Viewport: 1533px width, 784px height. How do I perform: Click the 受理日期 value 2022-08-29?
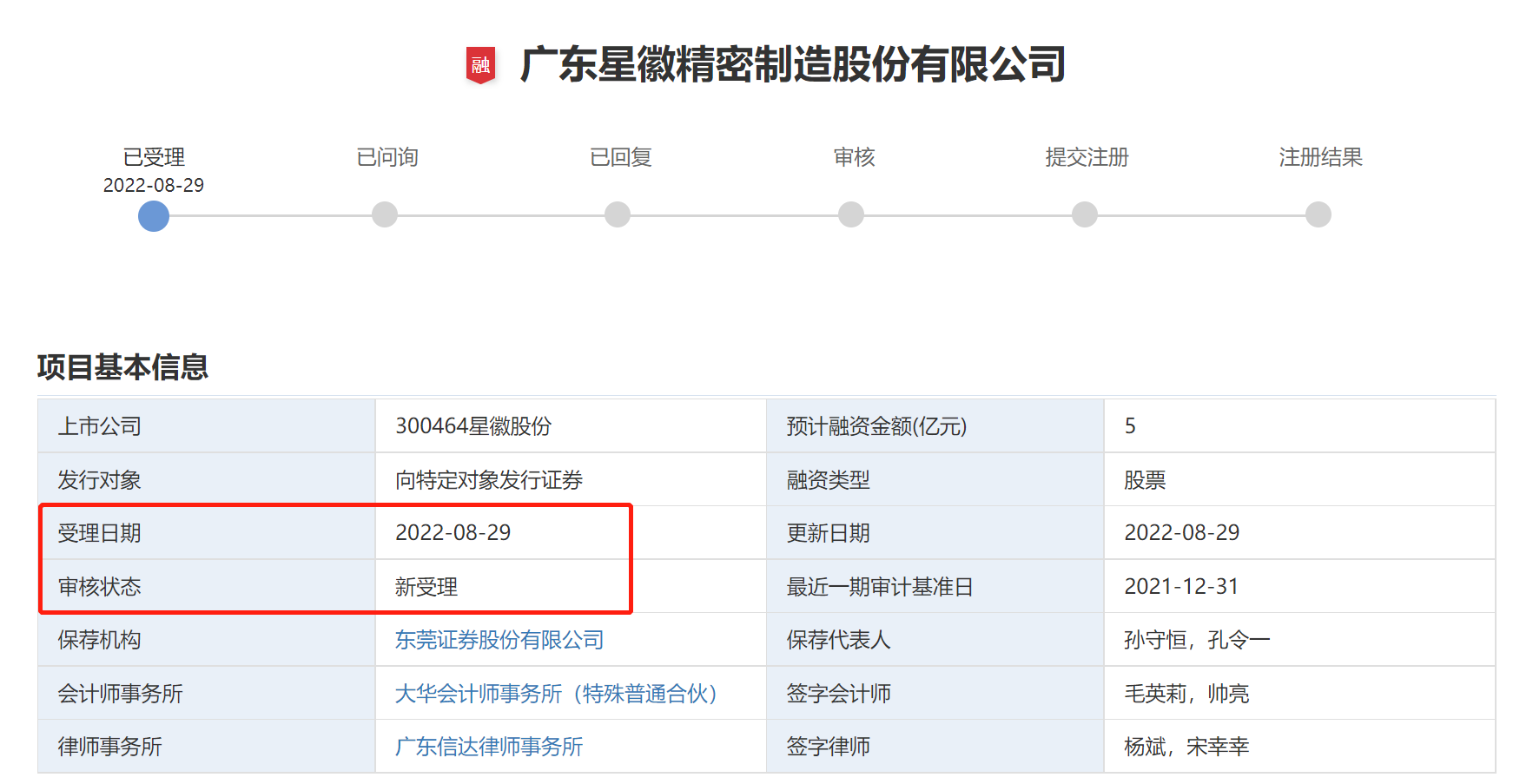pos(453,533)
